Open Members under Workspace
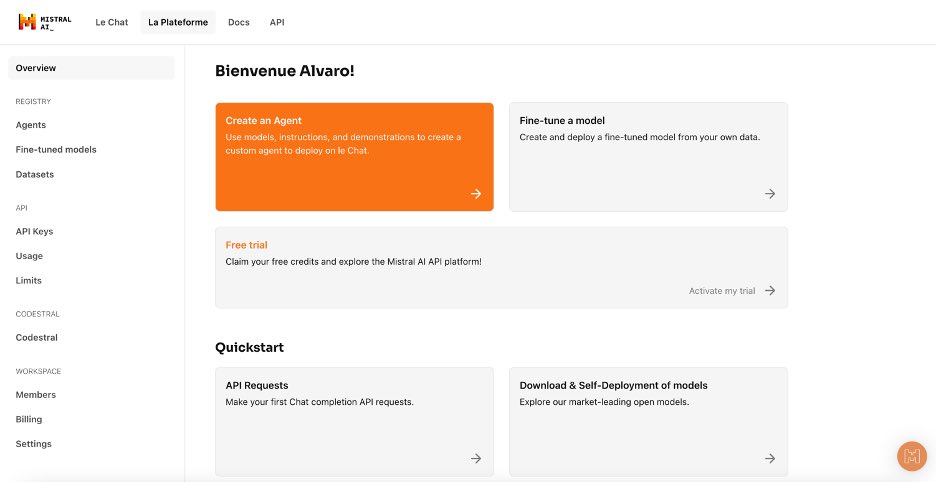This screenshot has width=936, height=482. coord(36,395)
